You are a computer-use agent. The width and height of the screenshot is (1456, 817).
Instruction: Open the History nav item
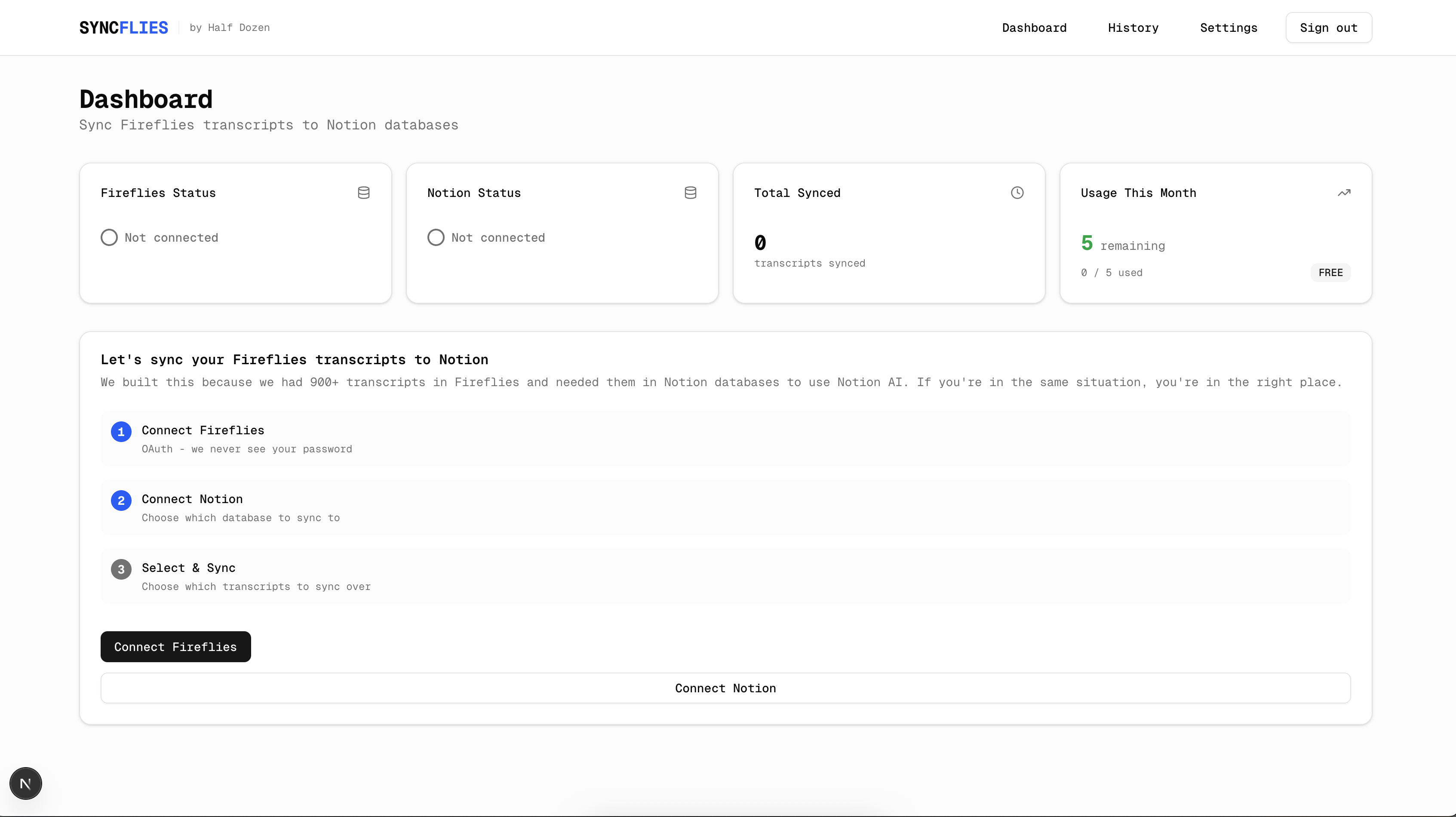pyautogui.click(x=1133, y=28)
